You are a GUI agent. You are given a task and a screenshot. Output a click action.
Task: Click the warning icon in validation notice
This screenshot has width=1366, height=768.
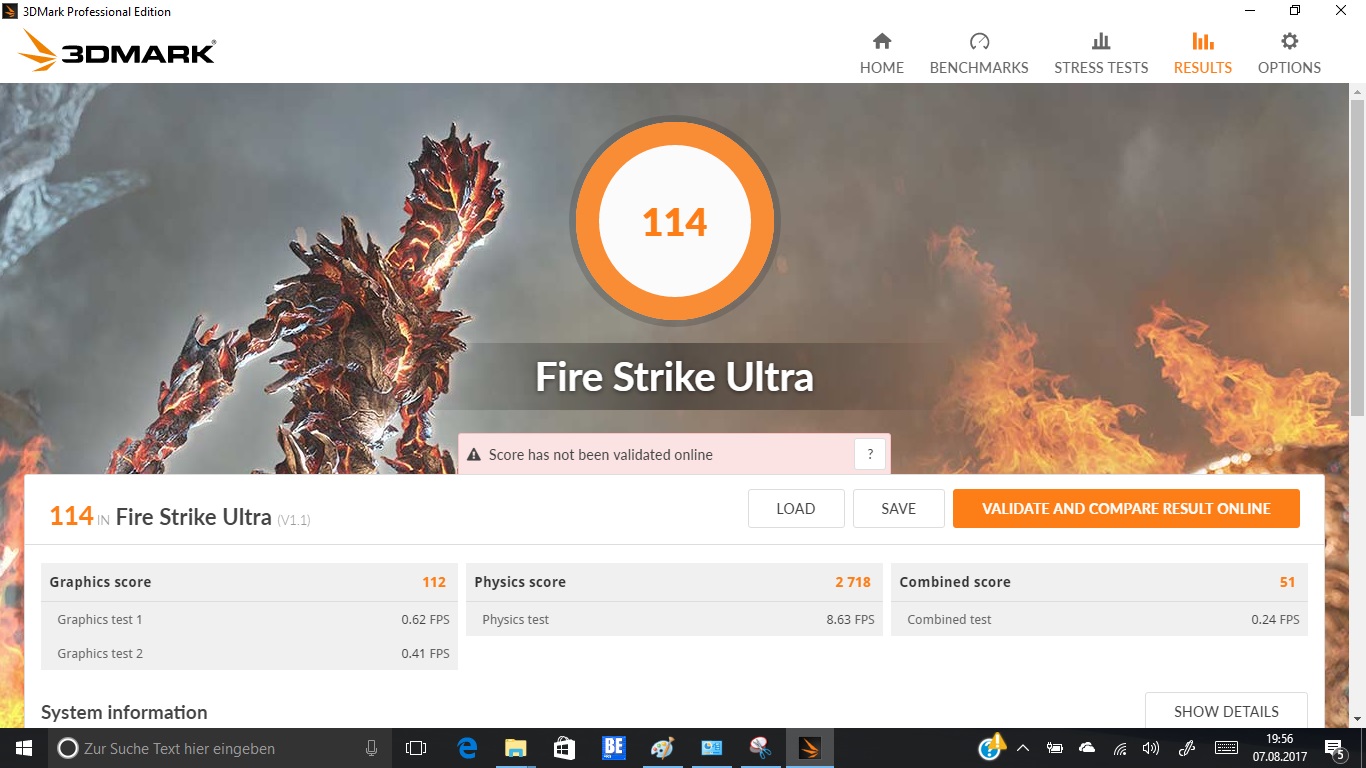coord(474,454)
